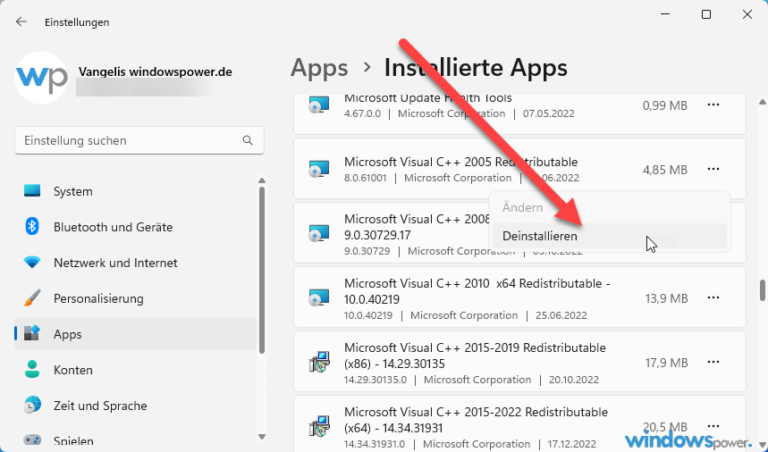Click the Zeit und Sprache globe icon

click(32, 405)
